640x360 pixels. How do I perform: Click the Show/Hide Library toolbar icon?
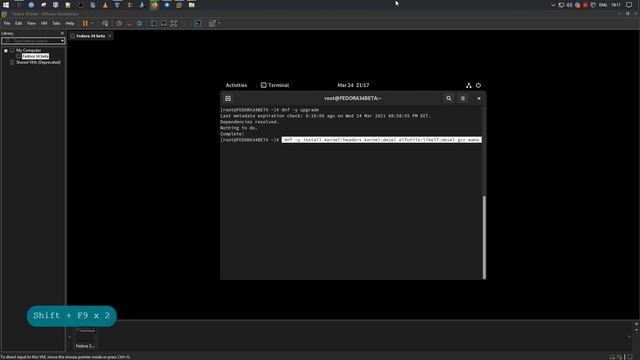[153, 24]
